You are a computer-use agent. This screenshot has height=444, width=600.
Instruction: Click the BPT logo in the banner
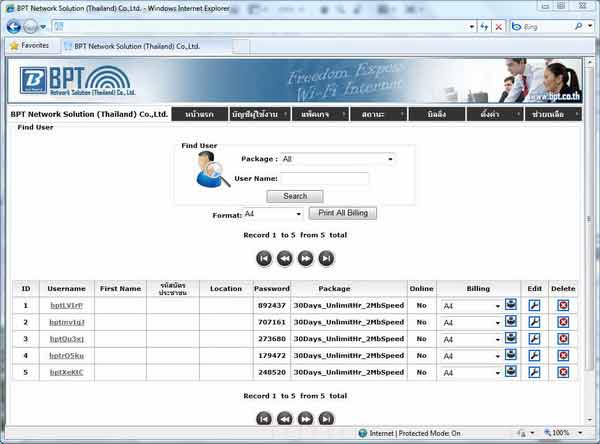pos(78,81)
